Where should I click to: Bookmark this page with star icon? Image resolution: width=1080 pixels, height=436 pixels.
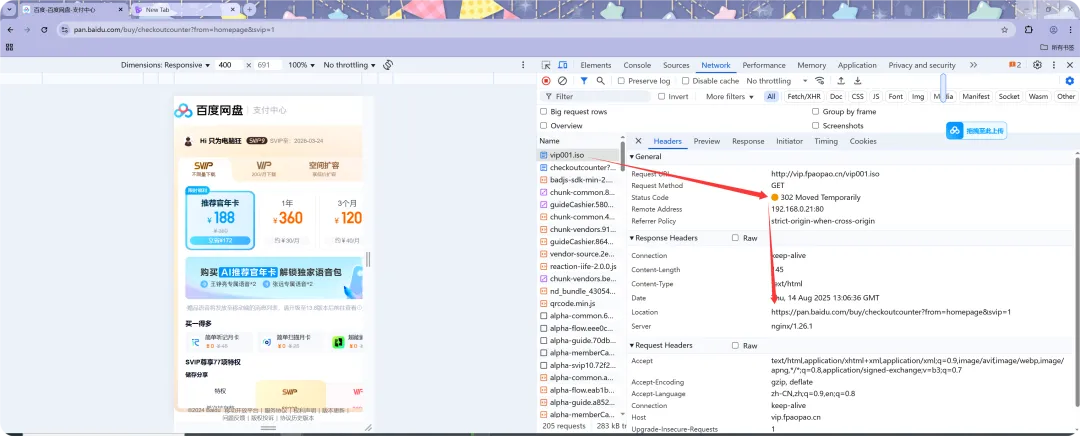pyautogui.click(x=1005, y=30)
